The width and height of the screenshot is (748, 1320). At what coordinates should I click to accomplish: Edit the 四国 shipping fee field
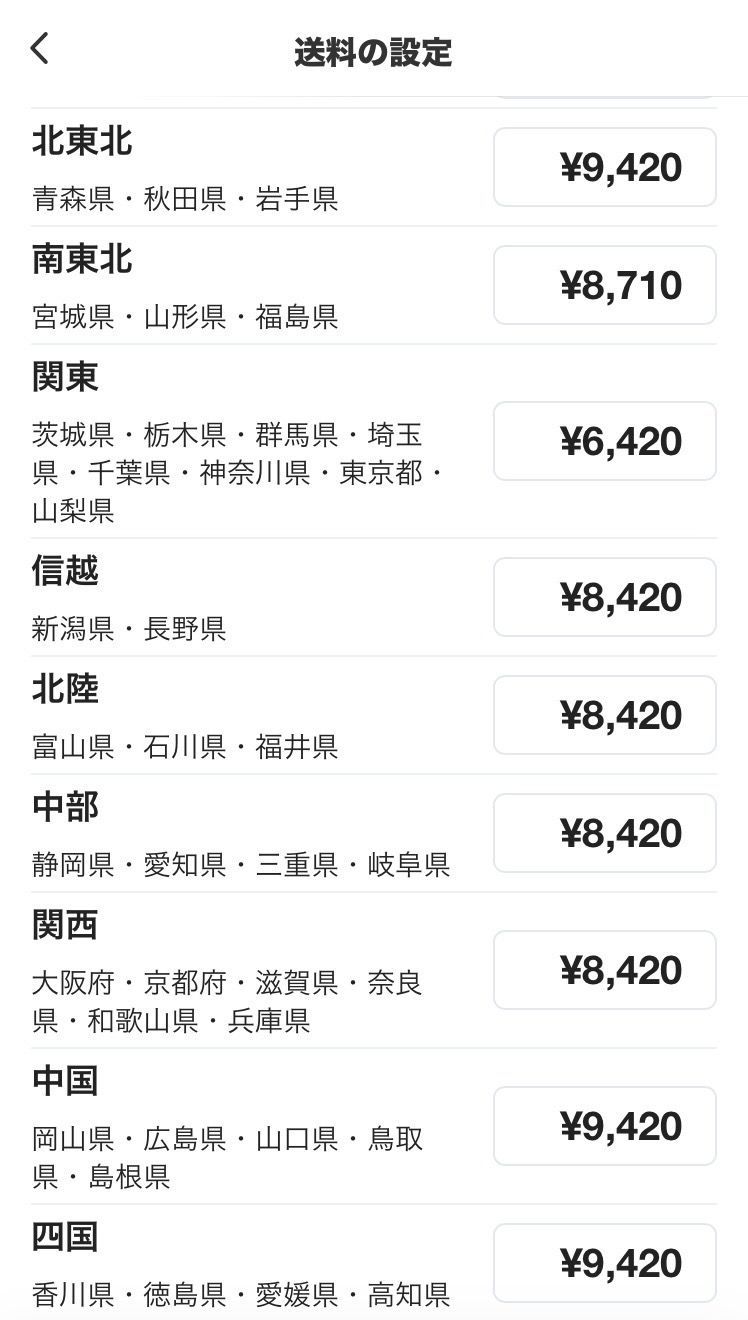604,1263
